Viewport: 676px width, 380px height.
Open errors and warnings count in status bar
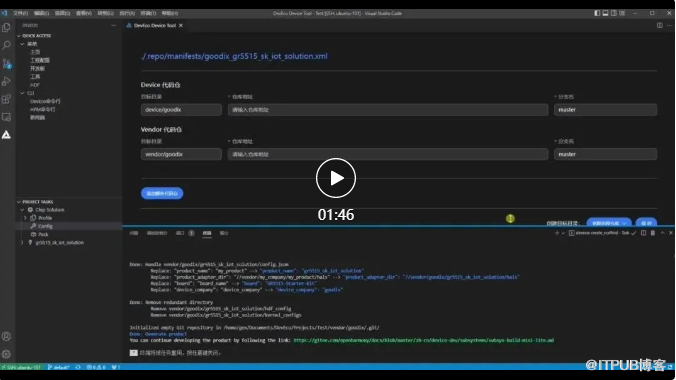coord(96,367)
